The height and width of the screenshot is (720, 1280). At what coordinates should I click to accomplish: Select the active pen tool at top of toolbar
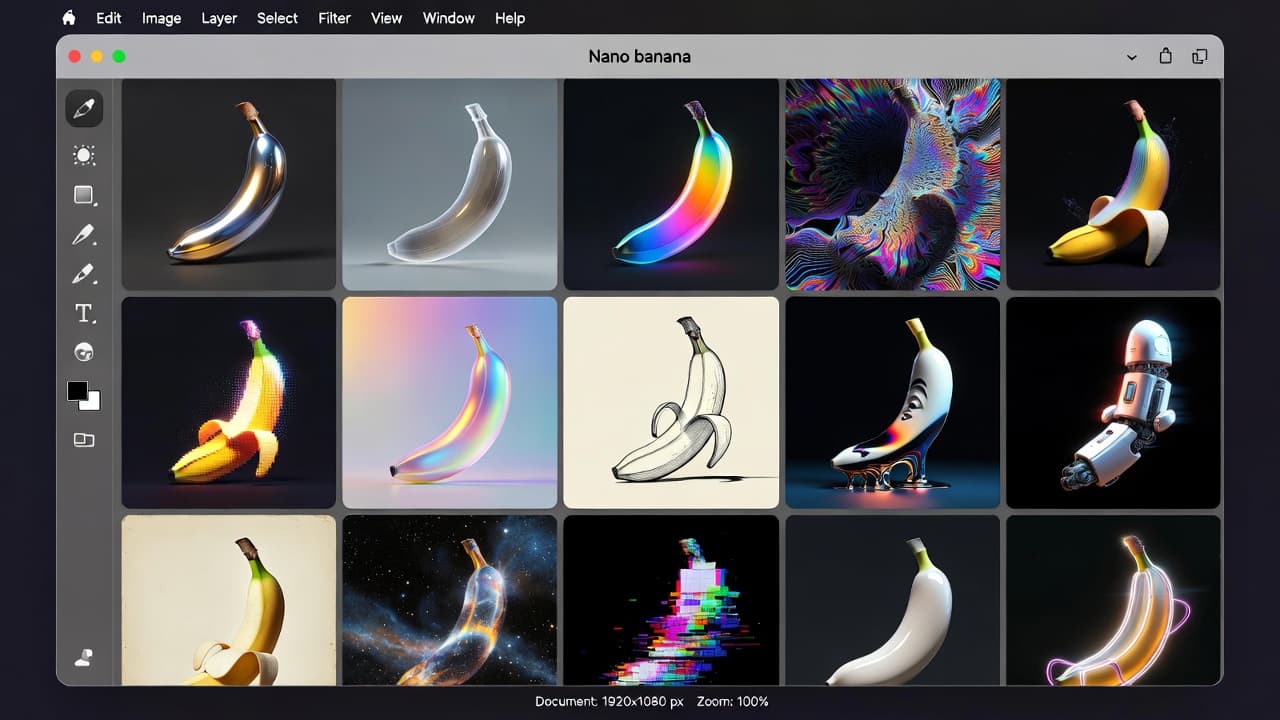click(84, 108)
